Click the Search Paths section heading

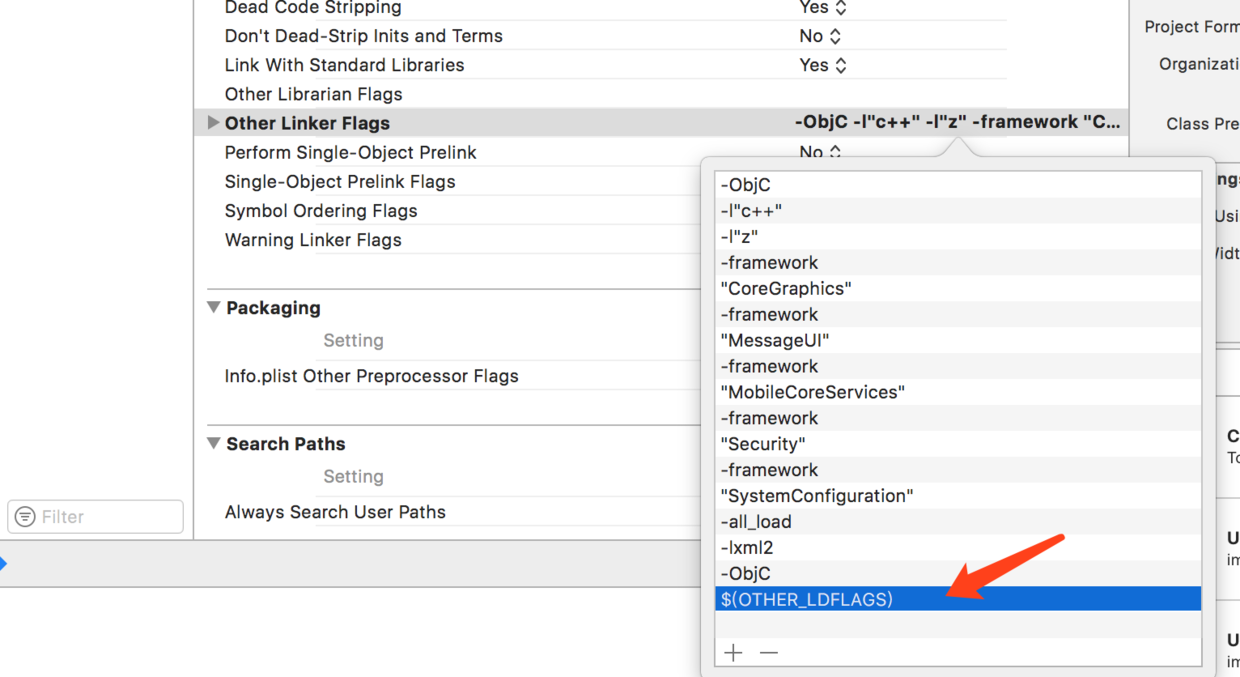coord(286,444)
